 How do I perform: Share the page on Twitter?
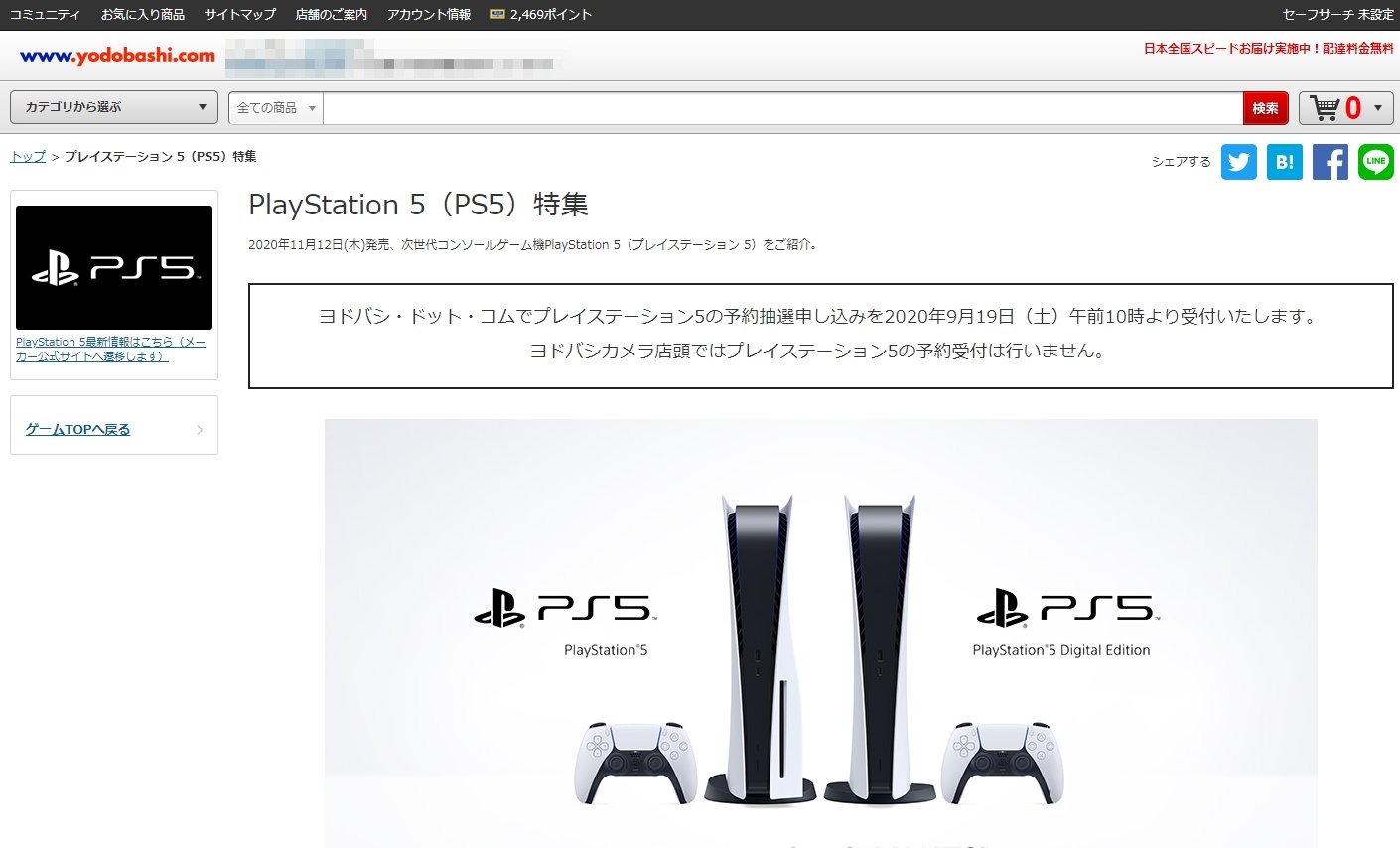click(x=1238, y=161)
